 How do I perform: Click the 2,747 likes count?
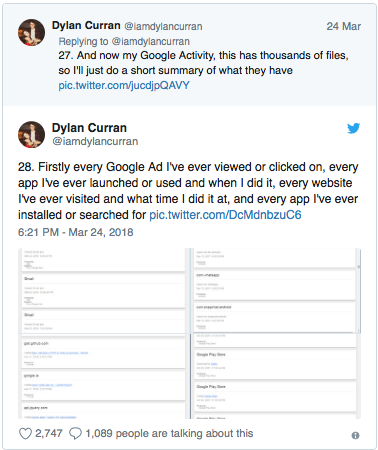[x=49, y=433]
